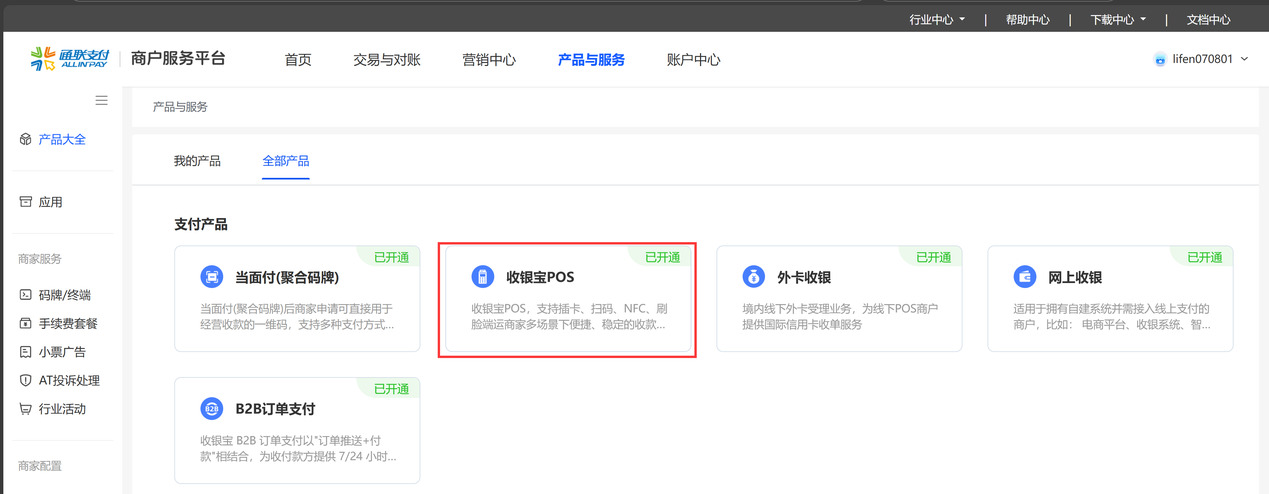
Task: Open the 收银宝POS product card
Action: (569, 299)
